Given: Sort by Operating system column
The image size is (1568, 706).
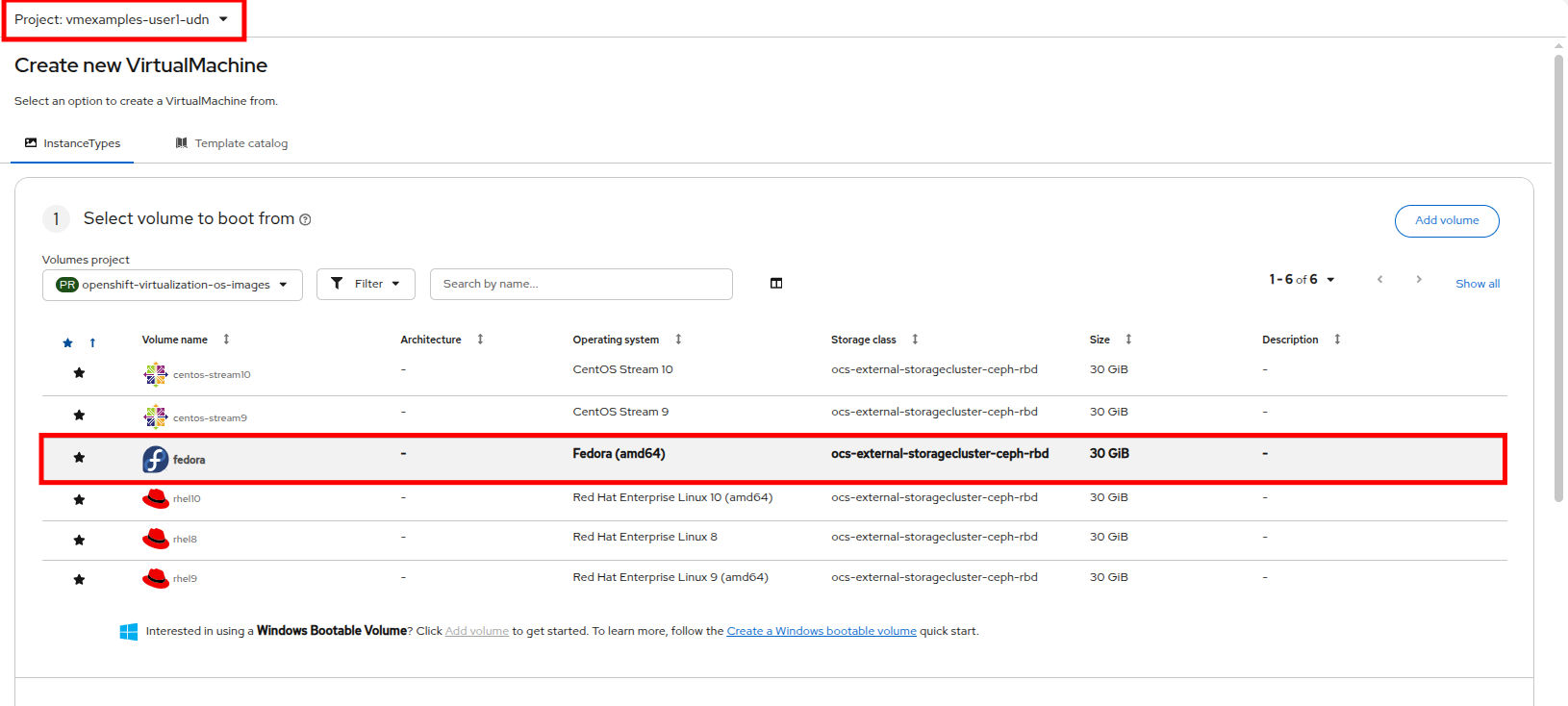Looking at the screenshot, I should tap(678, 340).
